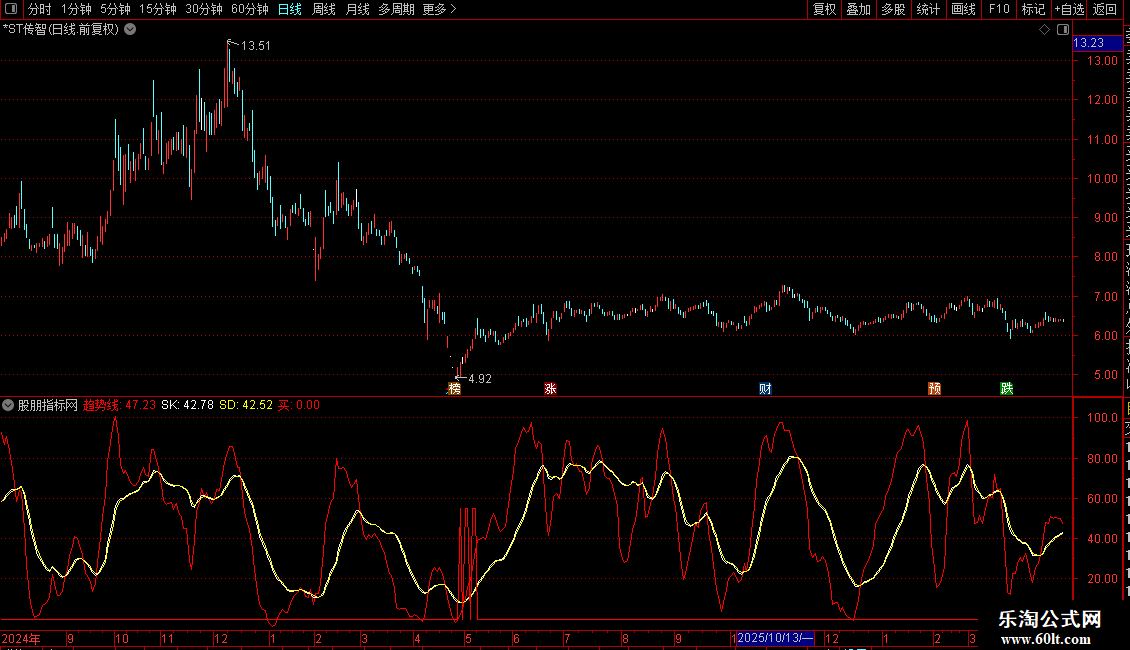The image size is (1130, 650).
Task: Click the 10.00 price axis label
Action: [x=1103, y=179]
